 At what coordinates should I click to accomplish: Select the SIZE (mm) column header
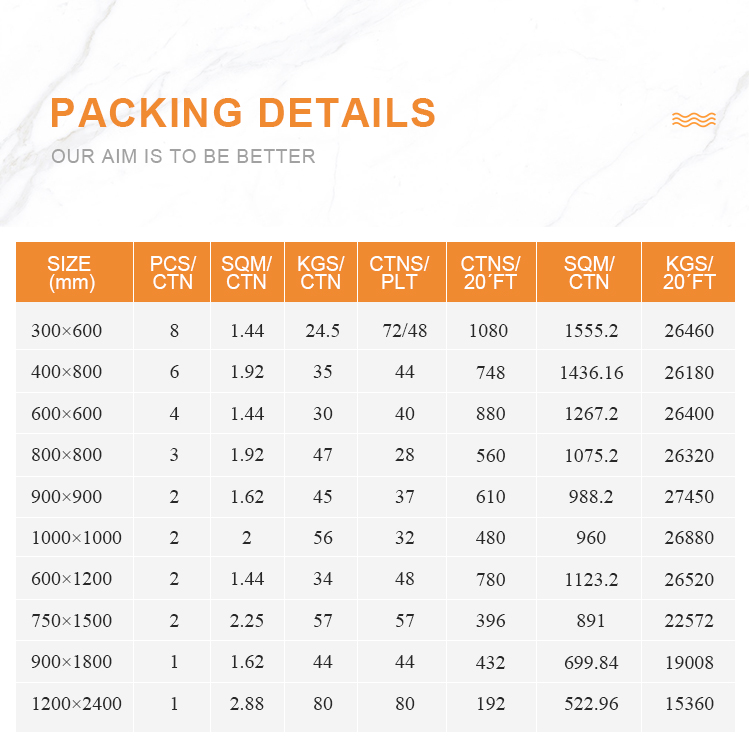tap(69, 273)
